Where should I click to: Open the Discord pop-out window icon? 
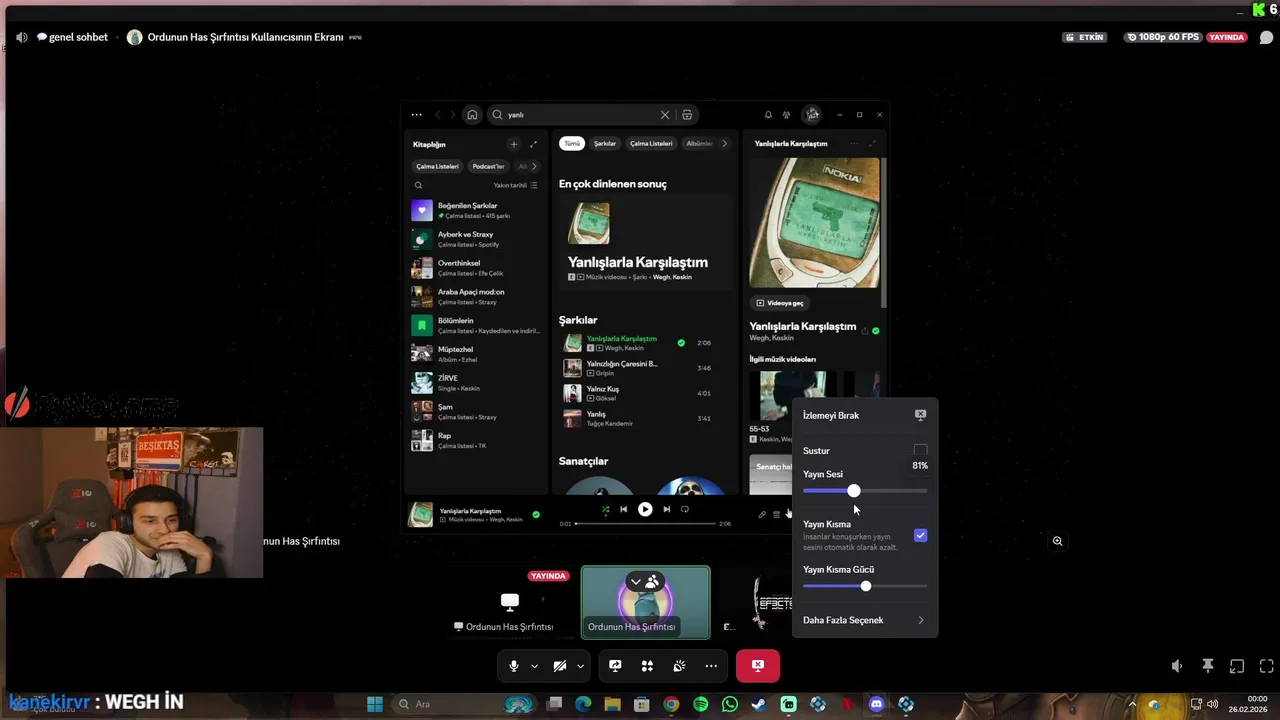click(x=1237, y=666)
